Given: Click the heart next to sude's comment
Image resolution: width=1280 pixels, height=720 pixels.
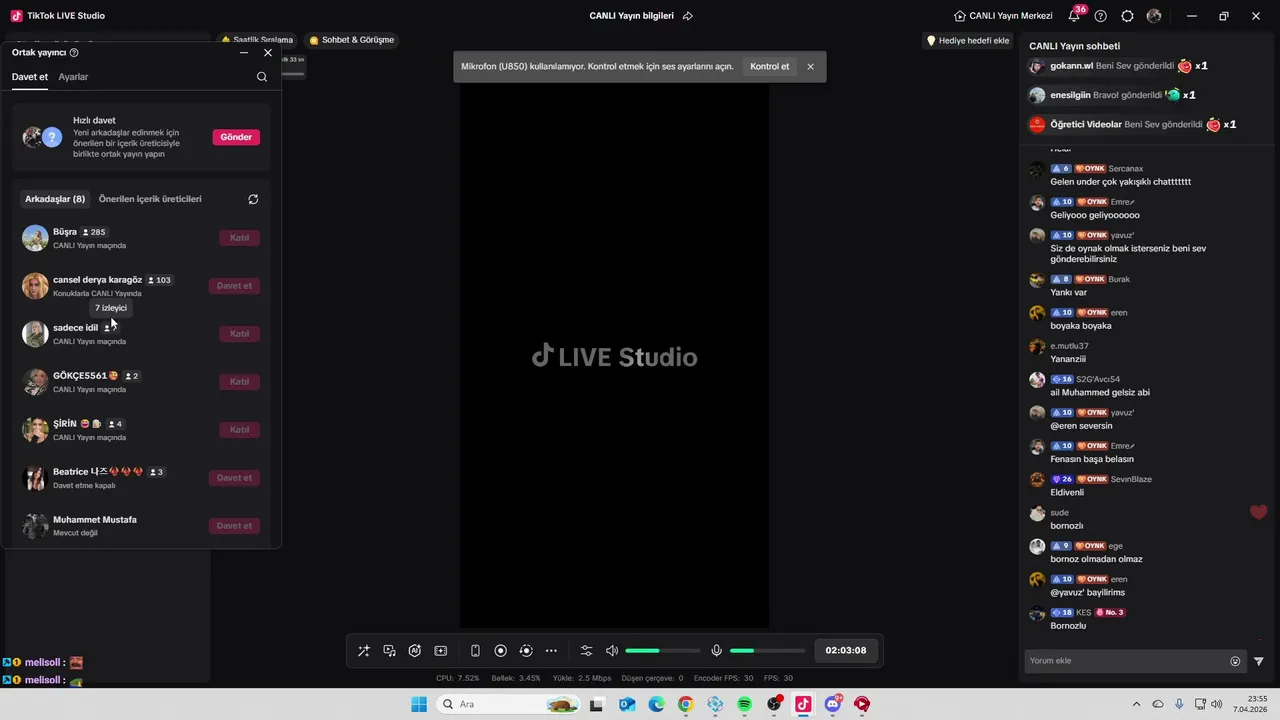Looking at the screenshot, I should (x=1259, y=512).
